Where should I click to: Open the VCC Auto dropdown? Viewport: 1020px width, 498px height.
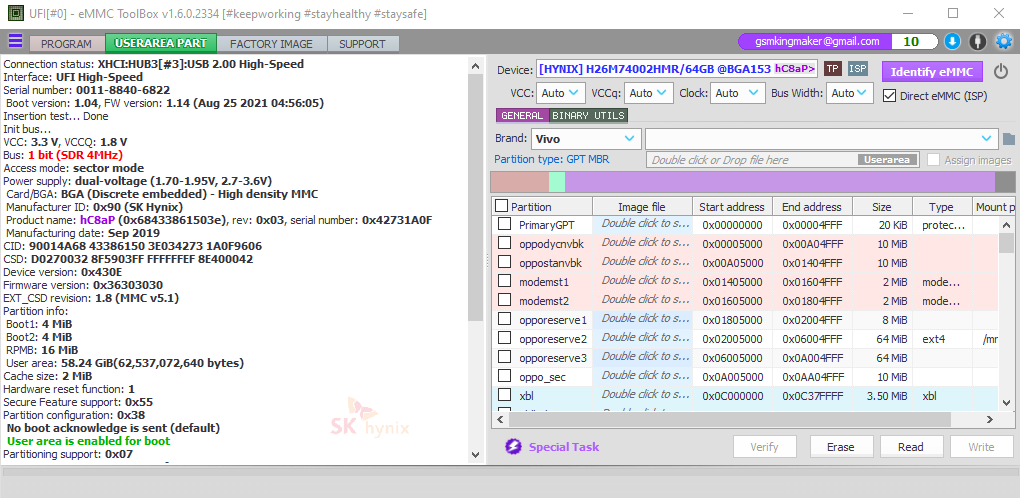pos(561,93)
